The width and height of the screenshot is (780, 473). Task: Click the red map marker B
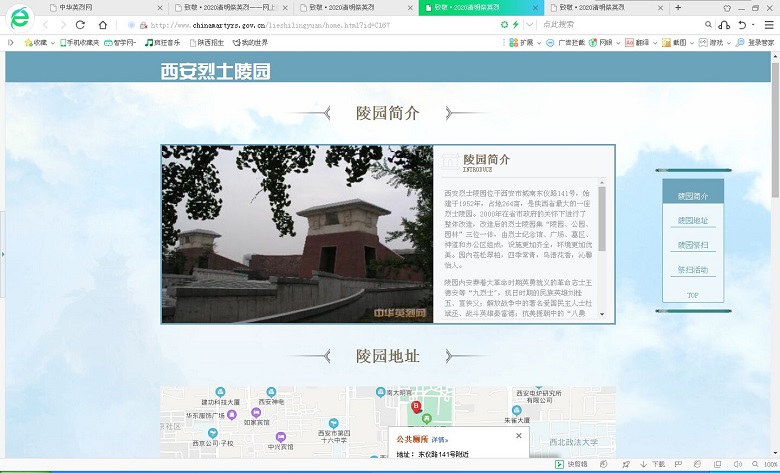[416, 408]
